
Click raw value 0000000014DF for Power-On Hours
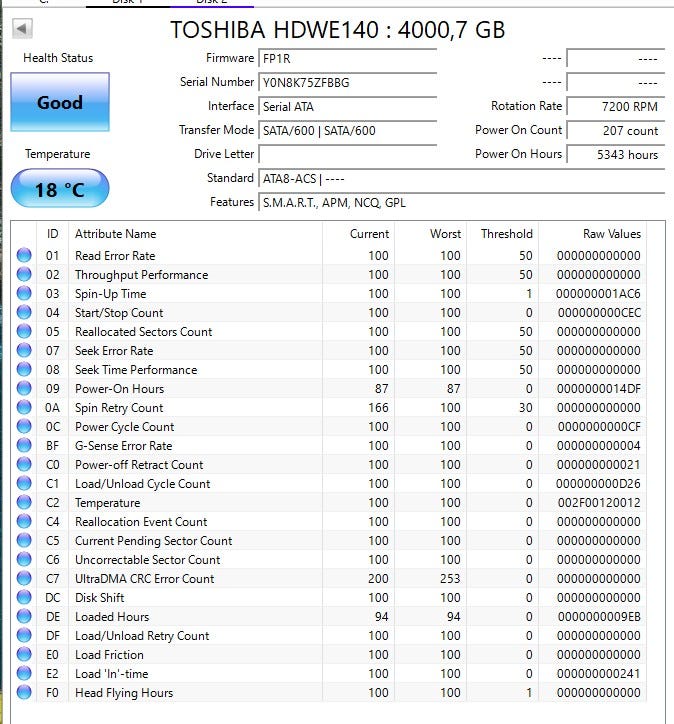599,389
